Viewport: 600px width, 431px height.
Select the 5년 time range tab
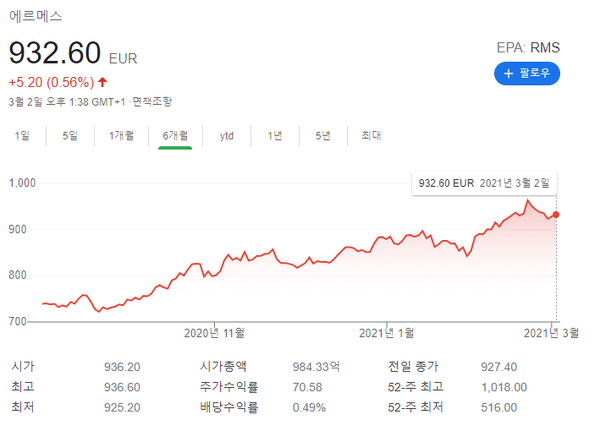[x=323, y=136]
